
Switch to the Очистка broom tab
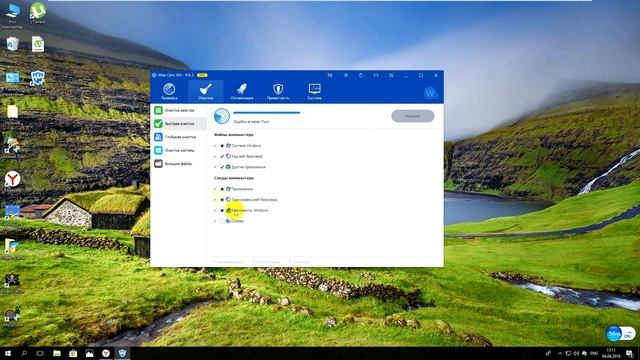point(206,91)
